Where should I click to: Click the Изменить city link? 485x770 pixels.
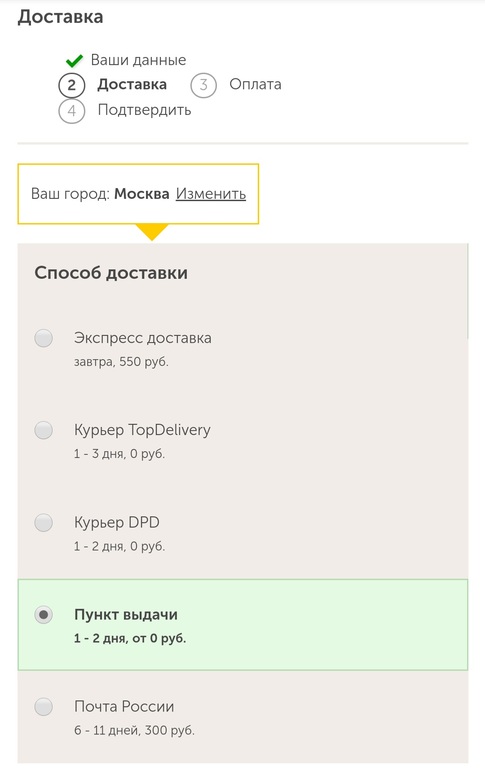(211, 193)
